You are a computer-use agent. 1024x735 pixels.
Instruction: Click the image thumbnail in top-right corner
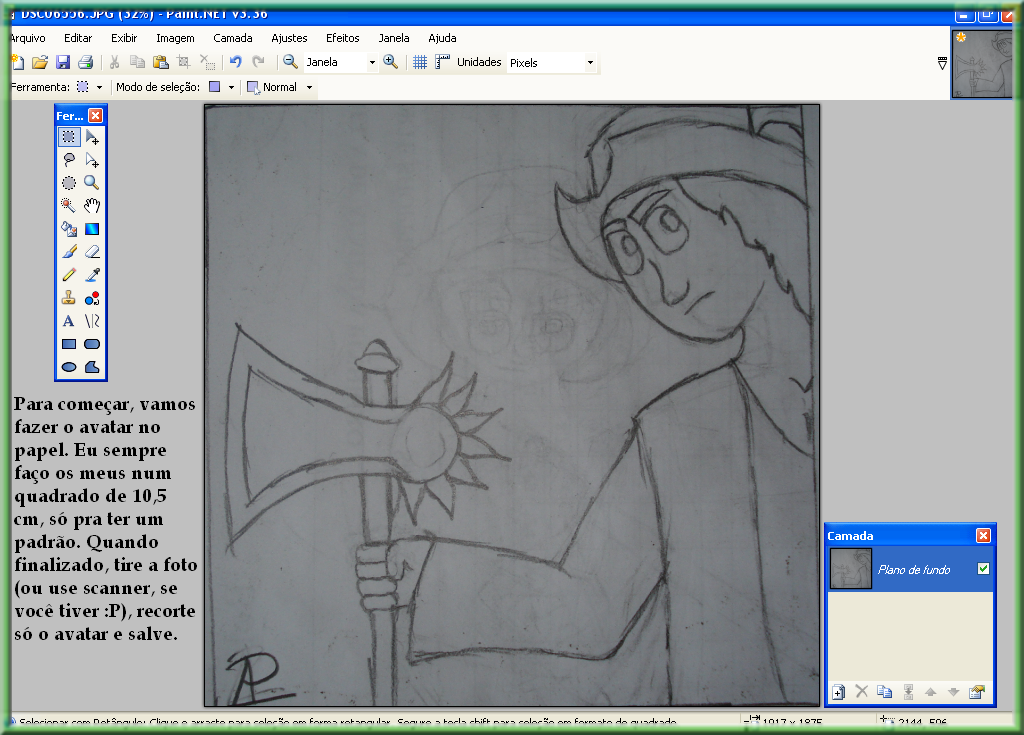[982, 65]
